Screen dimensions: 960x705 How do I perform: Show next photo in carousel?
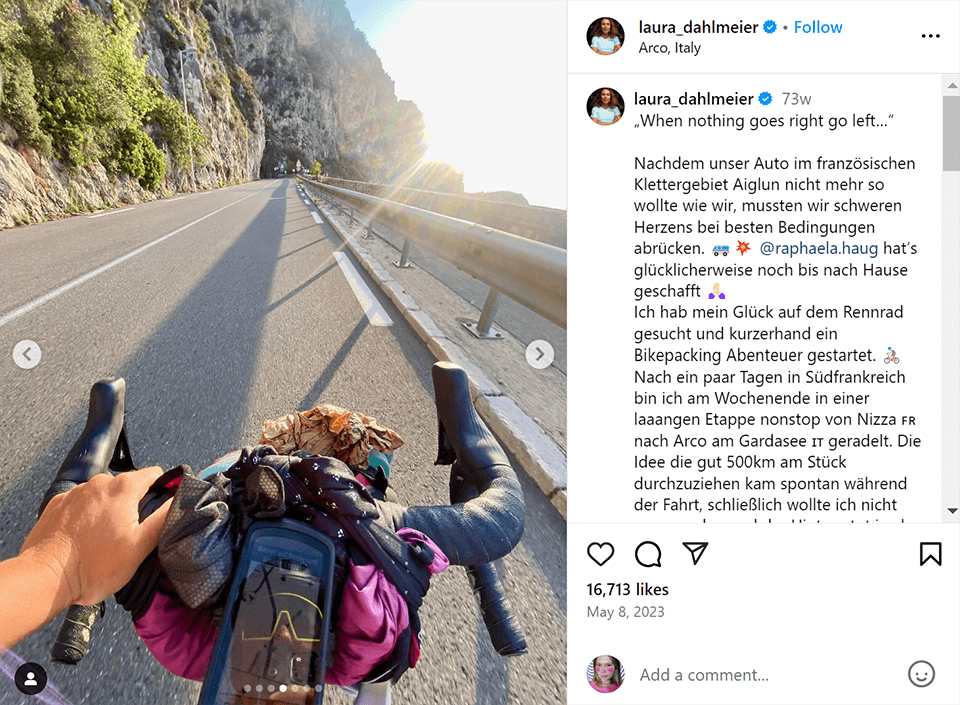(x=539, y=354)
